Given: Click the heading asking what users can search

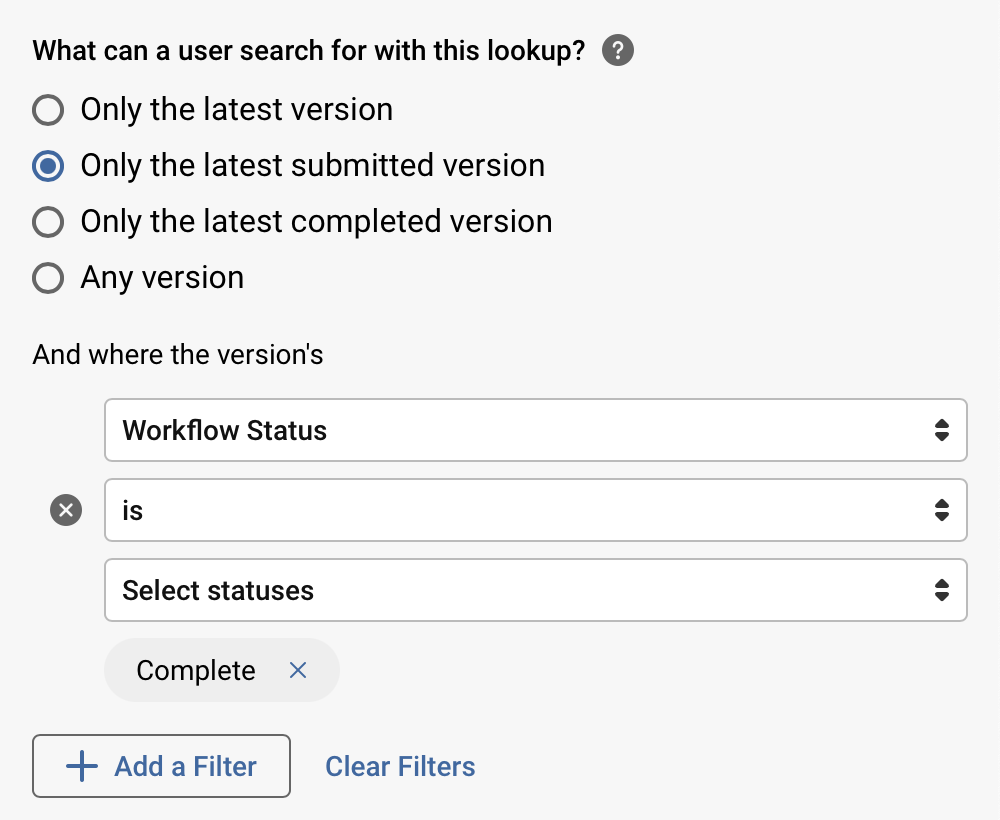Looking at the screenshot, I should click(310, 50).
